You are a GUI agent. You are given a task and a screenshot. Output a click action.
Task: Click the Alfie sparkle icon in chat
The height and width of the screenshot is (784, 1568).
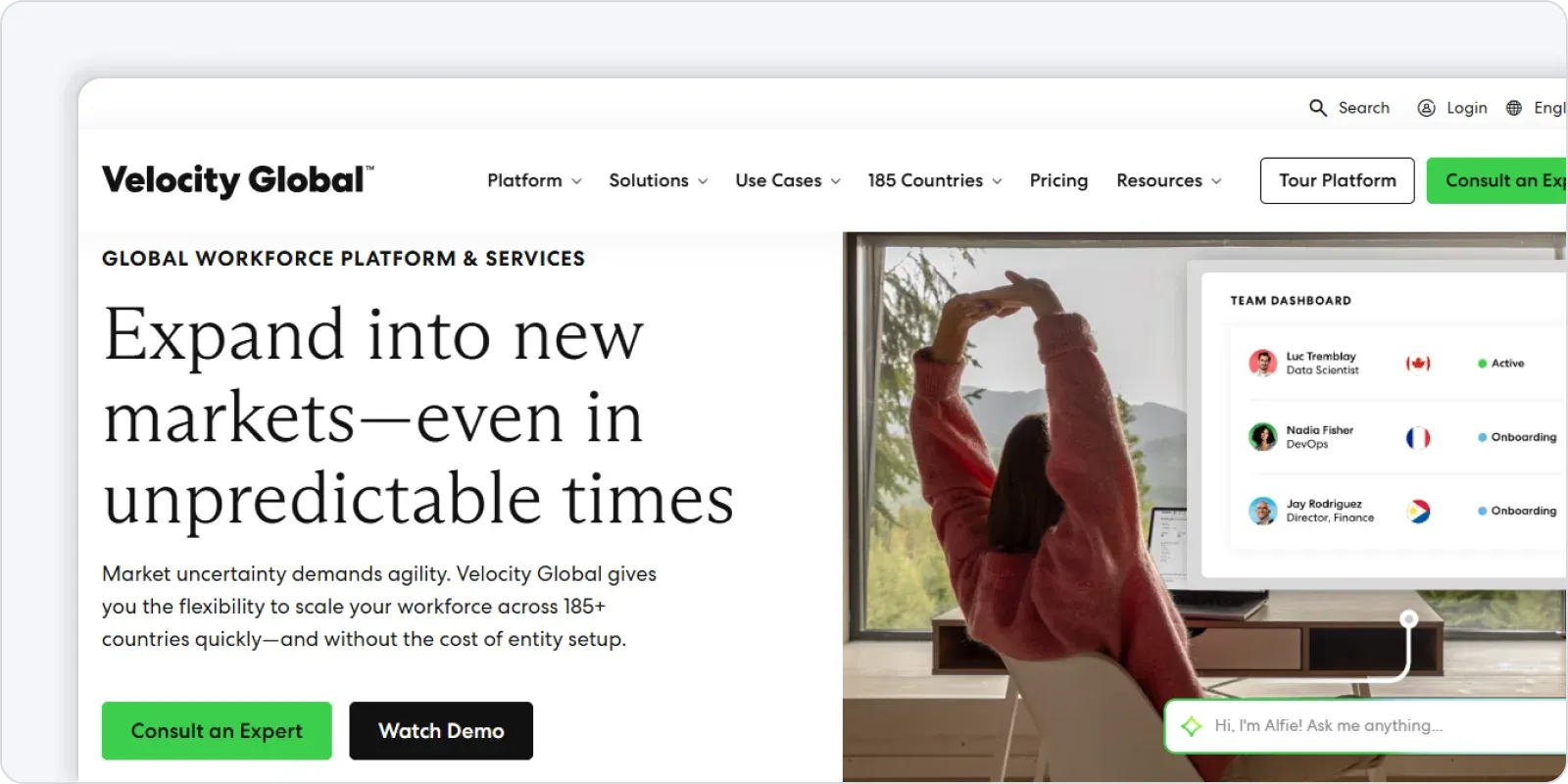coord(1192,726)
